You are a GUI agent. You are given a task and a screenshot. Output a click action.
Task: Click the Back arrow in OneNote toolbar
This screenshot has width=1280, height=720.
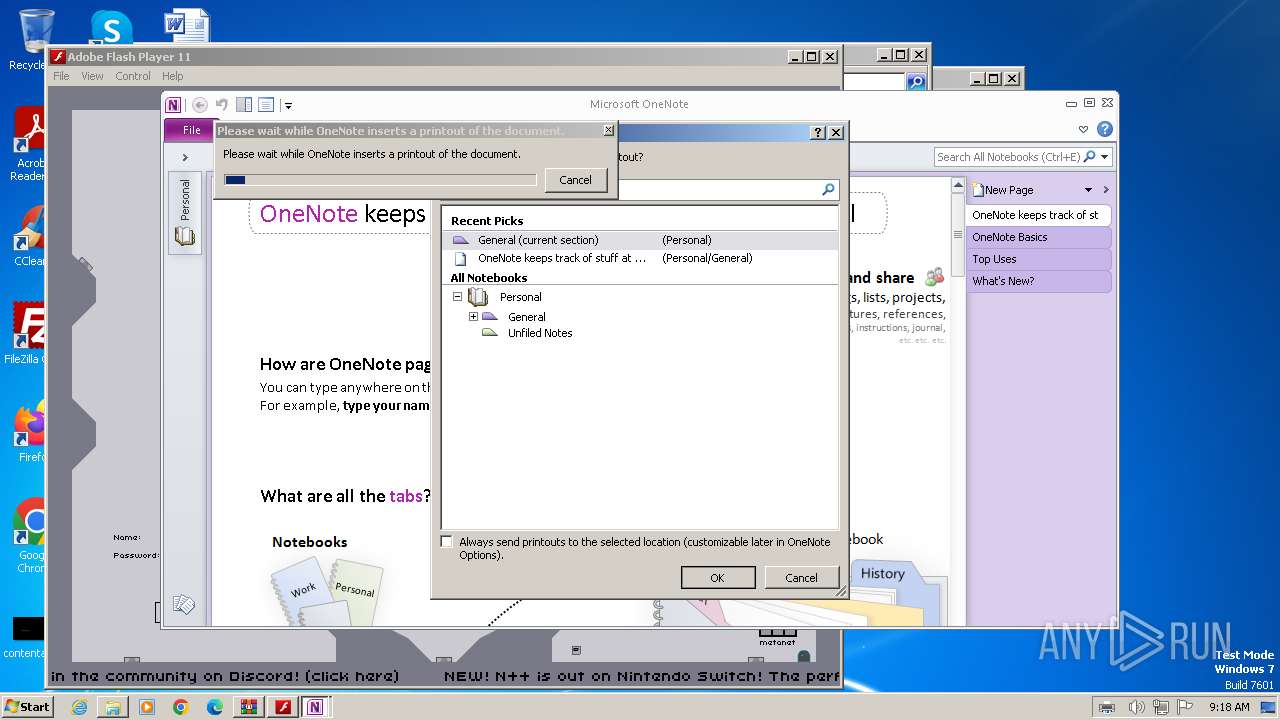coord(199,104)
